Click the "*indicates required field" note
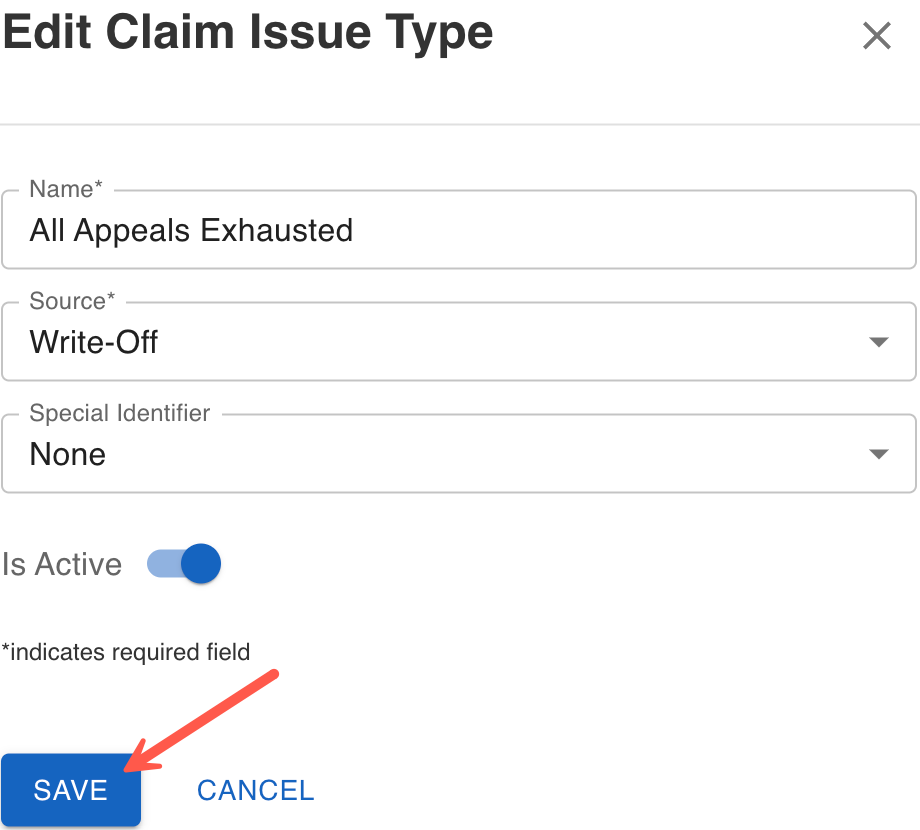Screen dimensions: 920x830 (126, 652)
